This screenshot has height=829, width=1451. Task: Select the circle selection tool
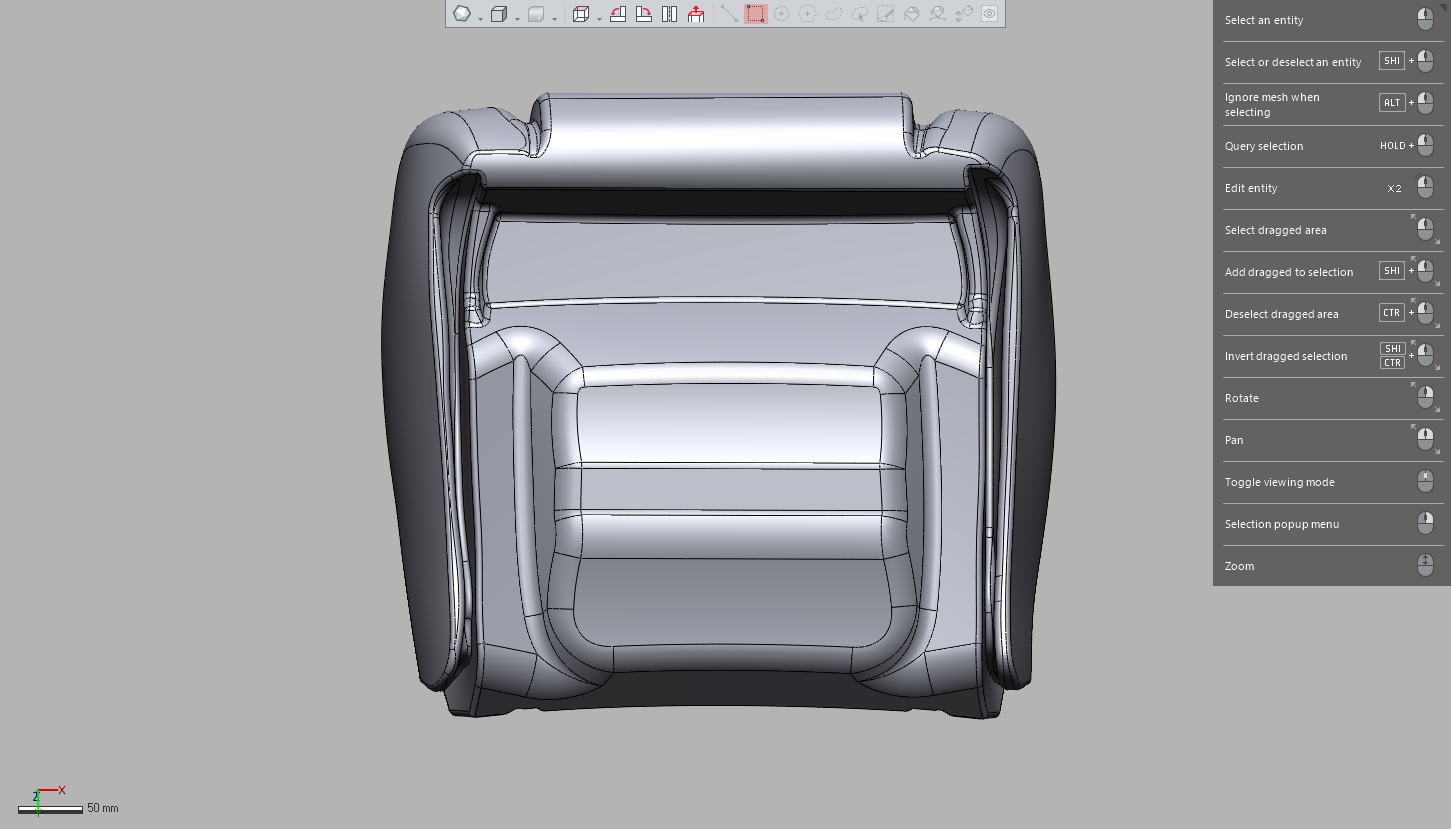(782, 14)
